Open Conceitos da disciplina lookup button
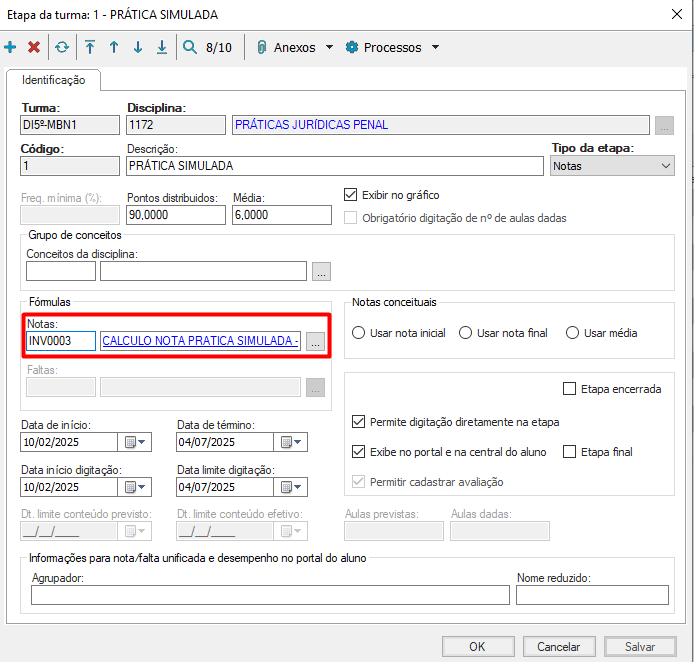The height and width of the screenshot is (662, 694). (321, 271)
